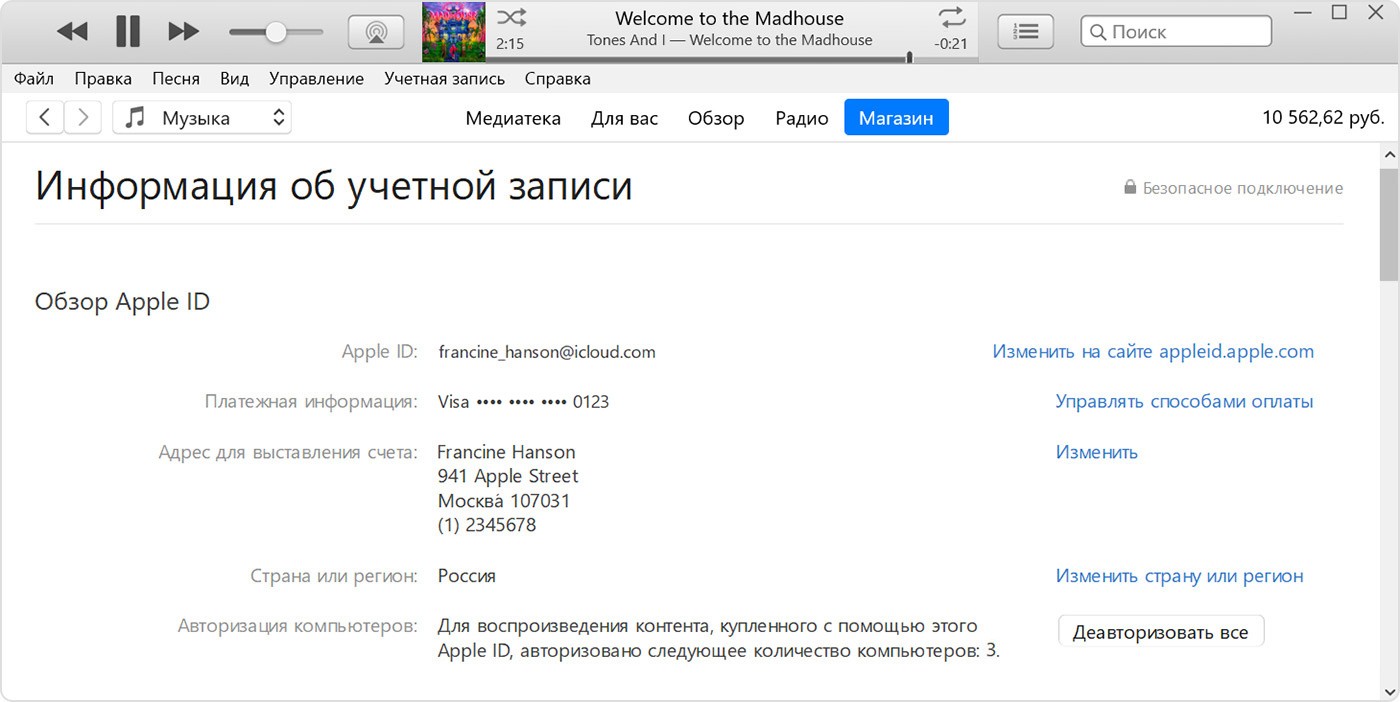Screen dimensions: 1400x702
Task: Adjust the volume slider knob
Action: pyautogui.click(x=275, y=32)
